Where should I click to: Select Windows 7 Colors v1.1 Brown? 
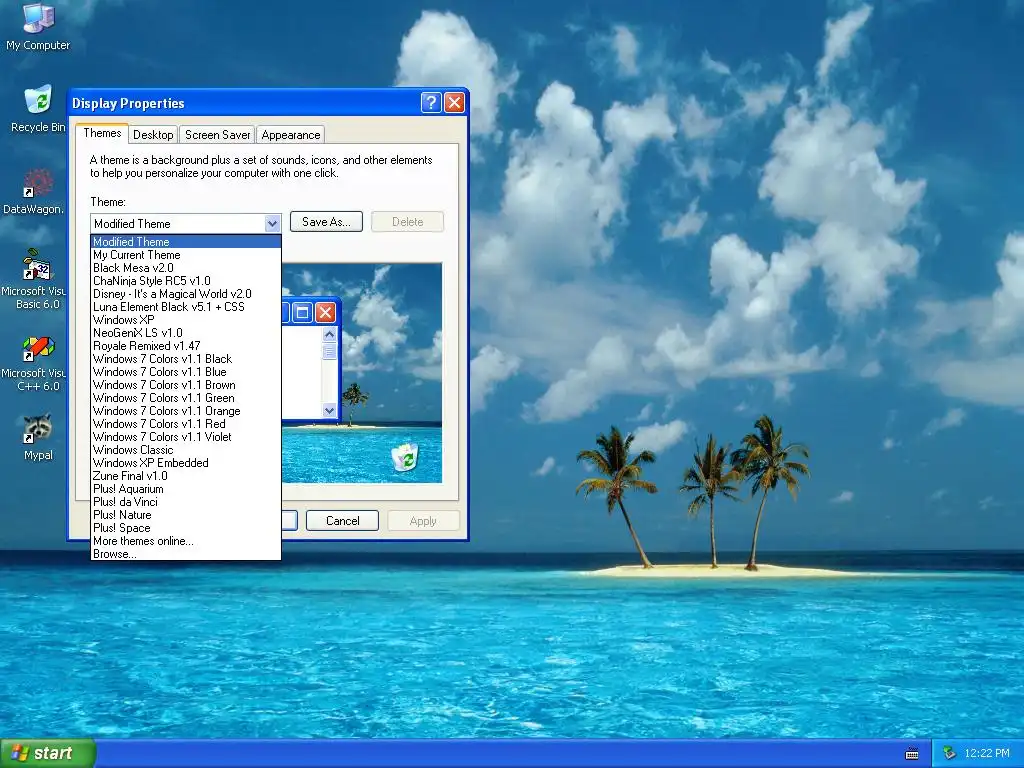185,385
